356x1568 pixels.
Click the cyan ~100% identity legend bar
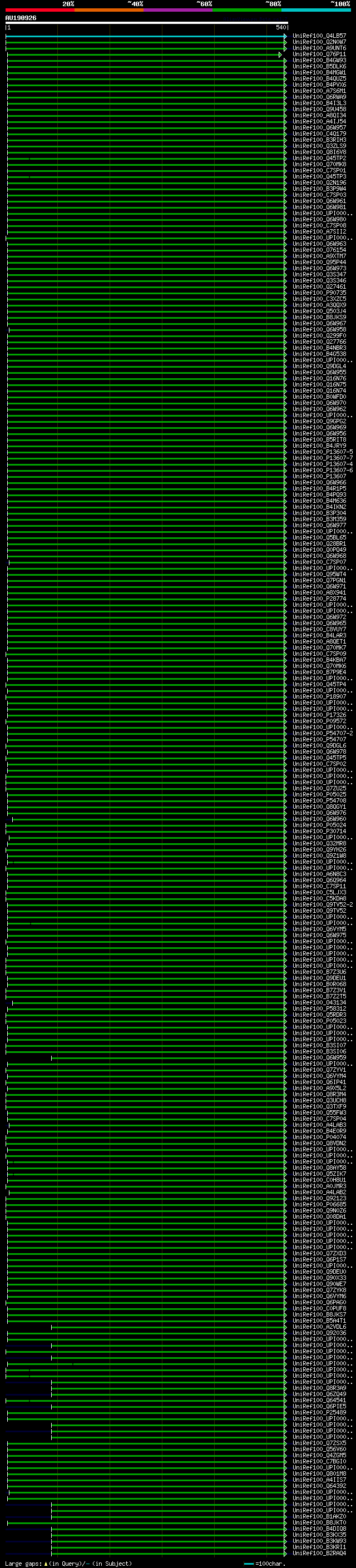coord(317,10)
